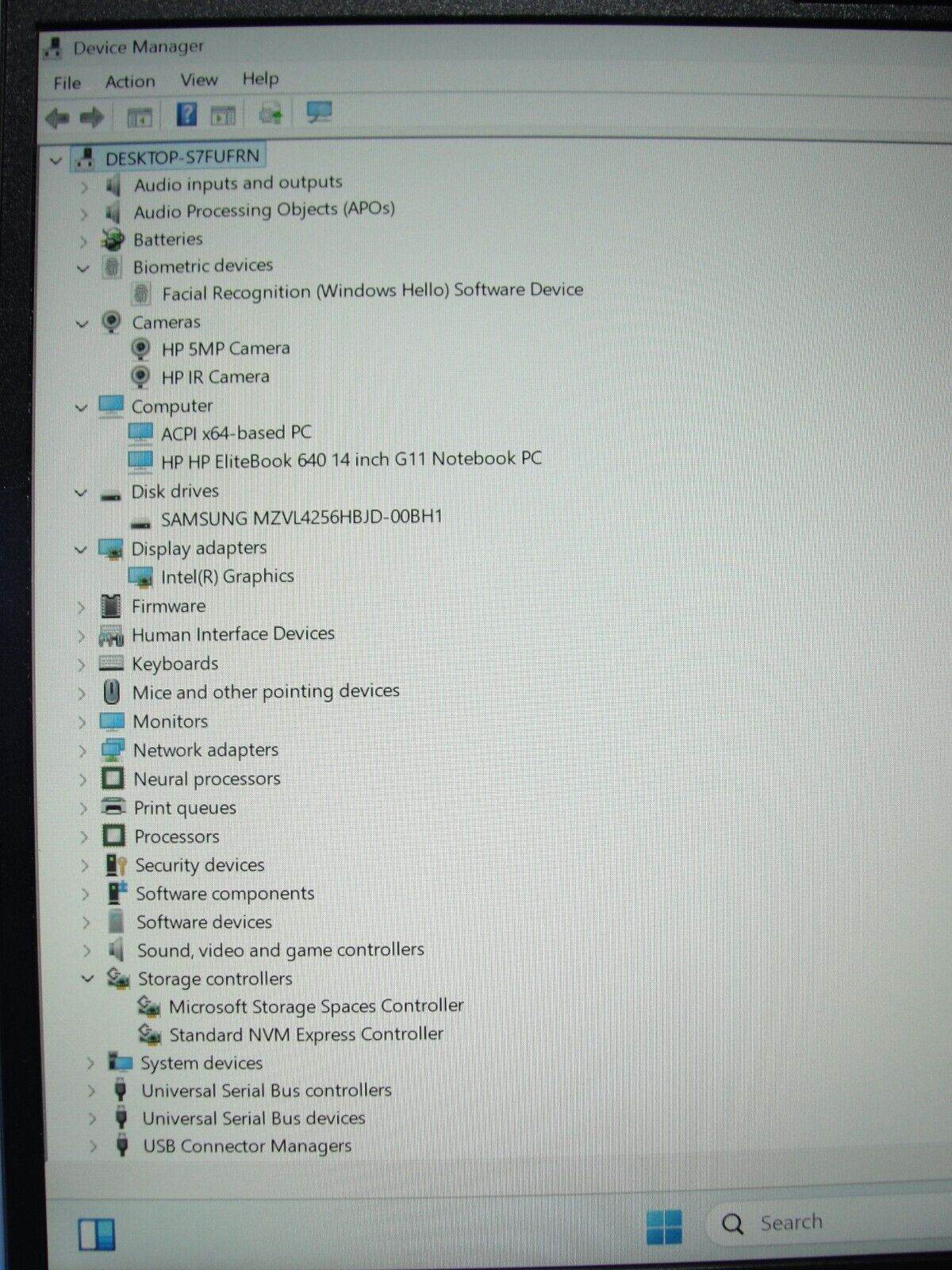952x1270 pixels.
Task: Select the SAMSUNG MZVL4256HBJD disk drive
Action: pos(301,518)
